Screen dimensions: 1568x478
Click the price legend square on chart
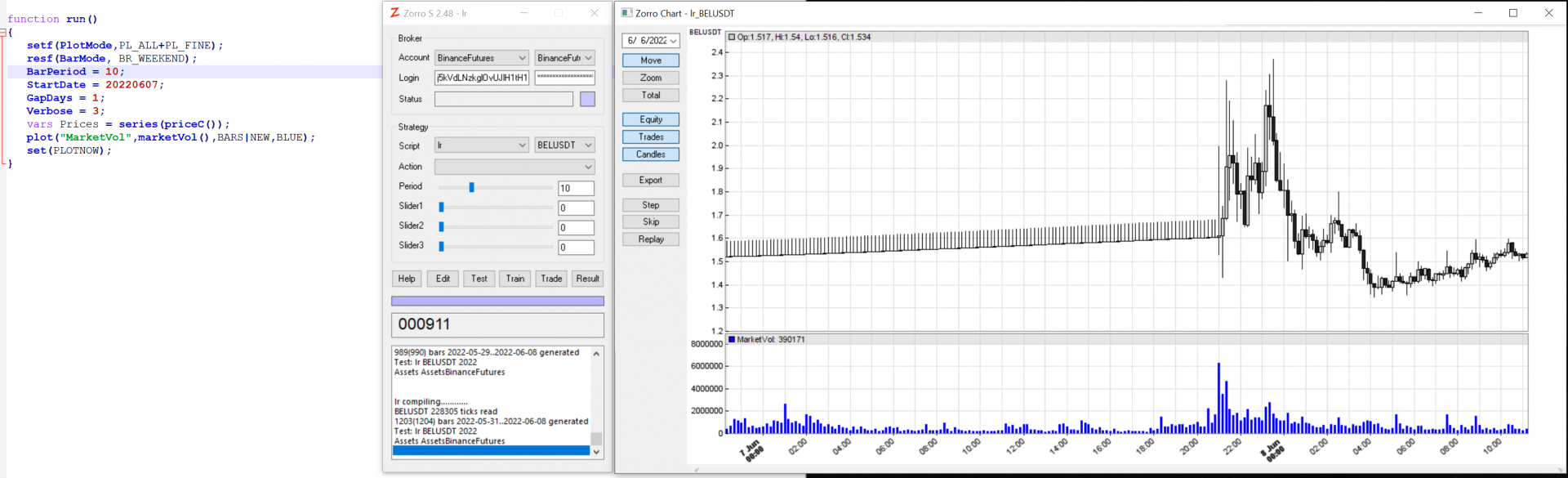pos(732,37)
